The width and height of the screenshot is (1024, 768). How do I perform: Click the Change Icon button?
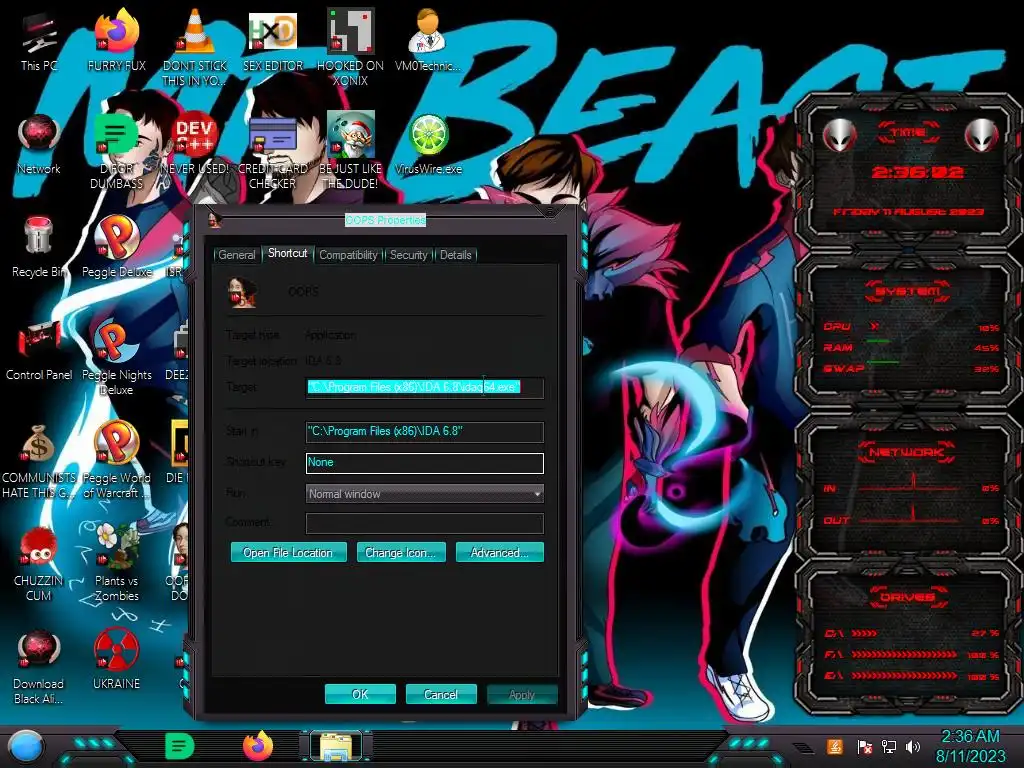tap(401, 552)
